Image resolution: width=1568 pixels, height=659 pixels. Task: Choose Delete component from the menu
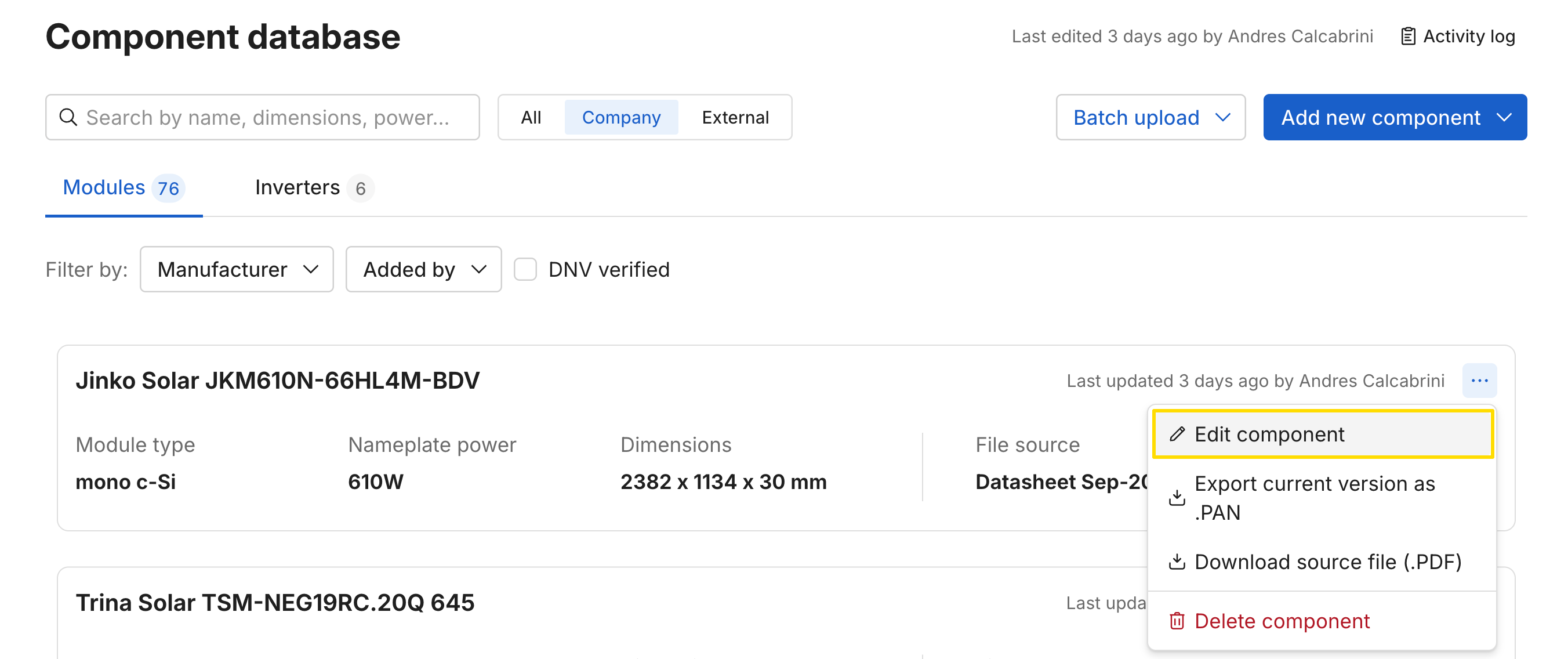click(1323, 621)
